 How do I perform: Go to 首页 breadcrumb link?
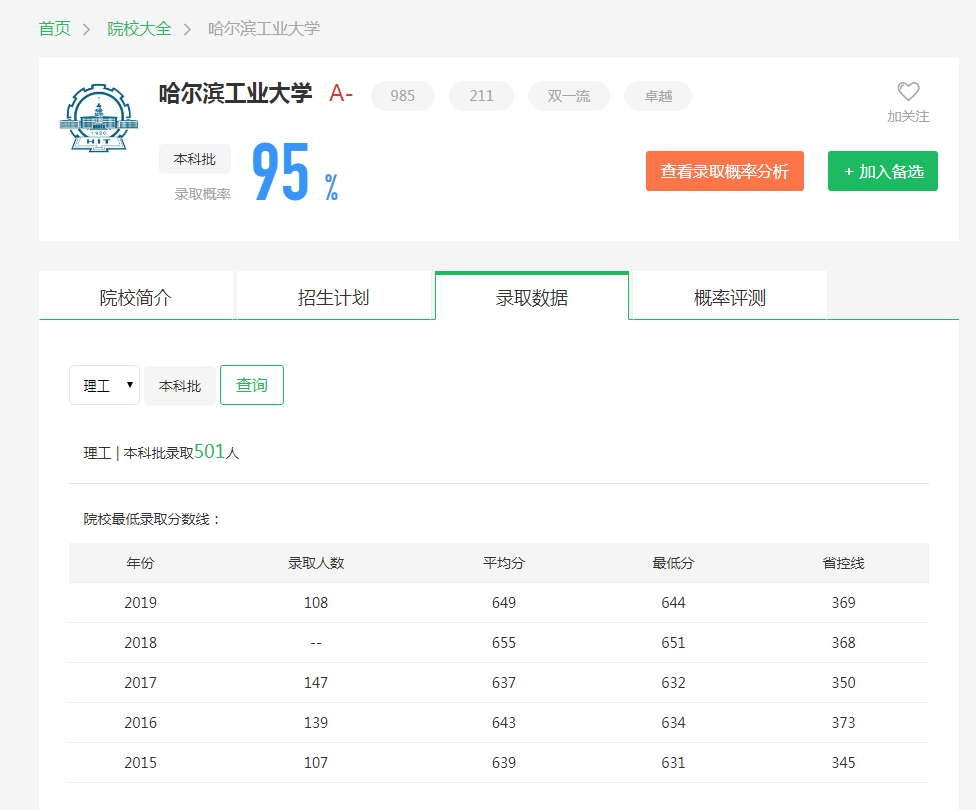tap(55, 29)
